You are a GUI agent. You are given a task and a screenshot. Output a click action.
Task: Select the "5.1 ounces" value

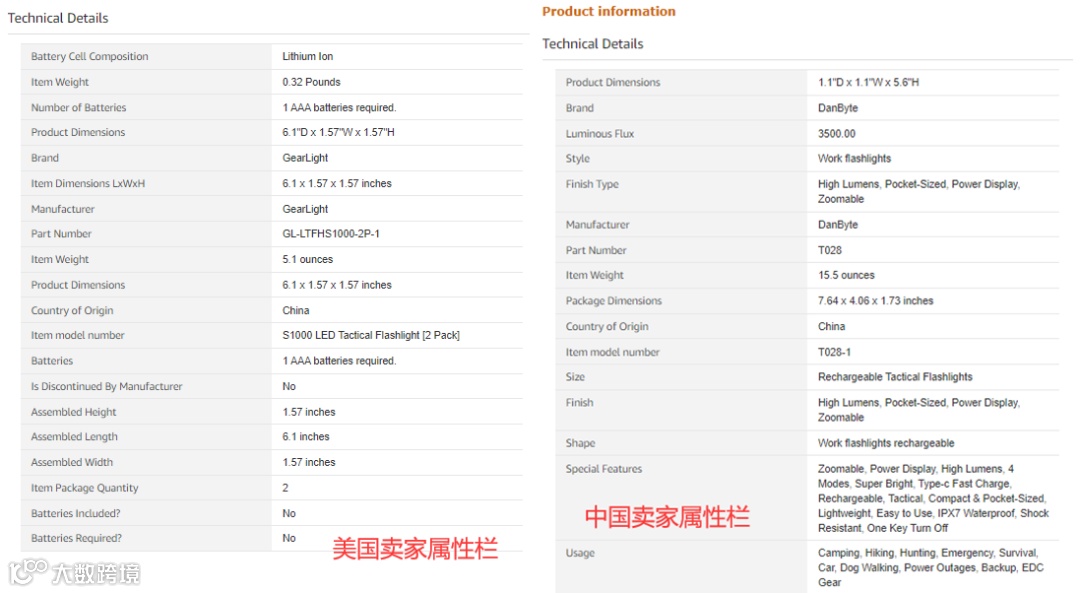coord(307,259)
